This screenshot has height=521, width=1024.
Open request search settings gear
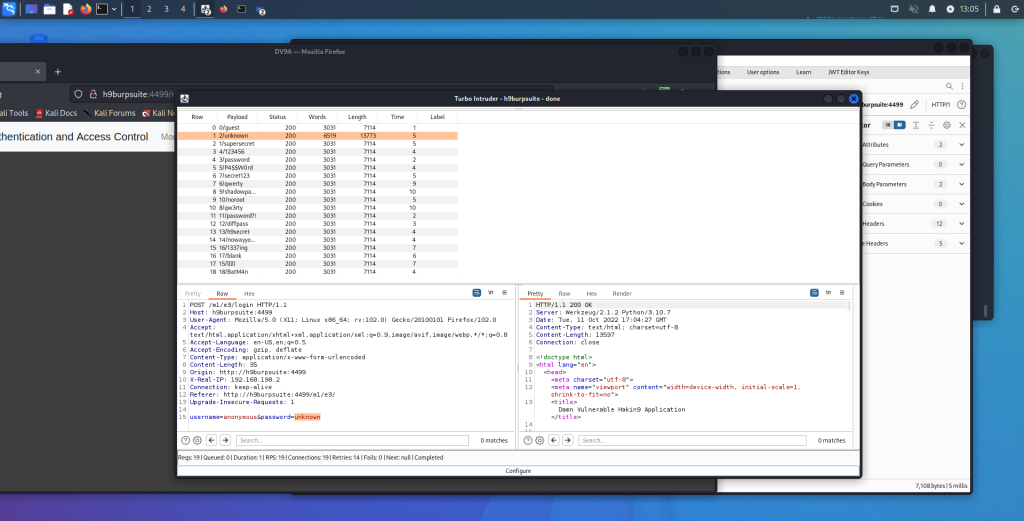pyautogui.click(x=197, y=441)
